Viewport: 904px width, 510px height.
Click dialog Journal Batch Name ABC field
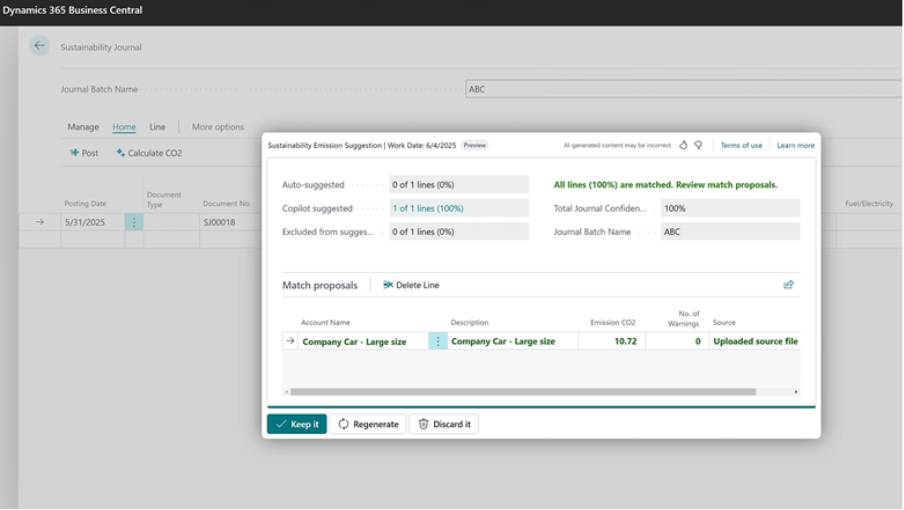pos(730,232)
